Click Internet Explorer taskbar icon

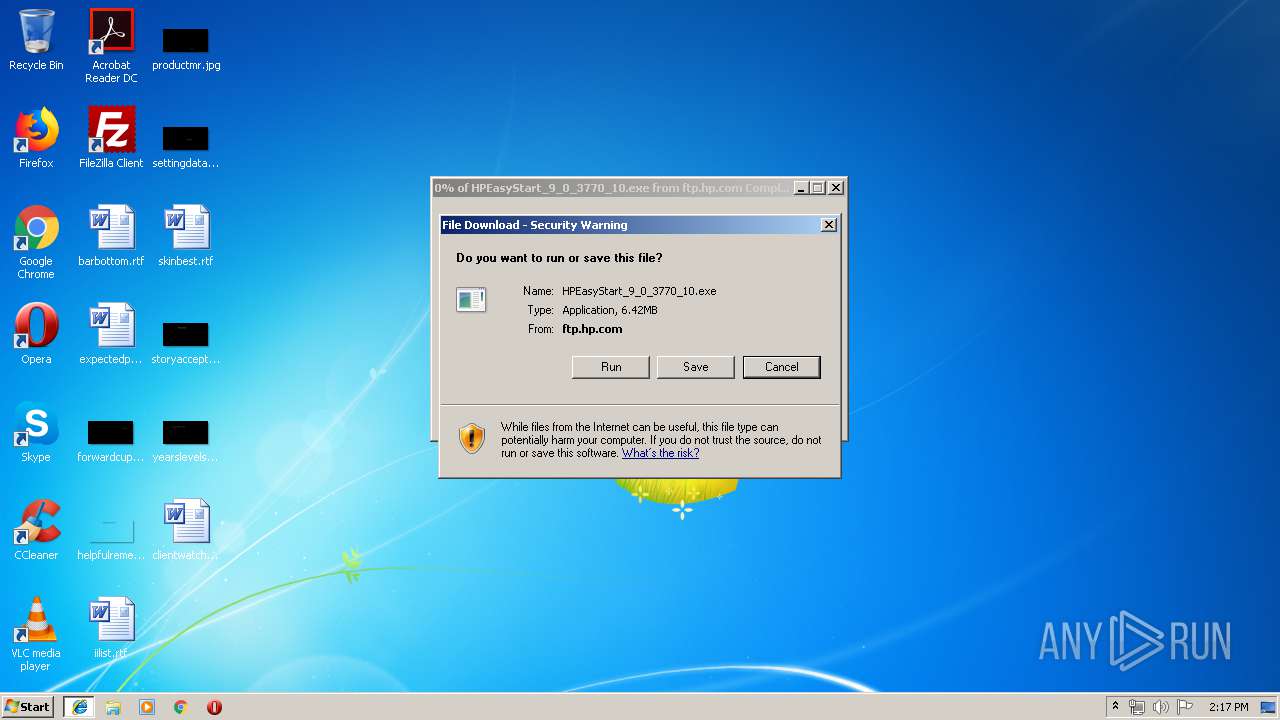(79, 707)
